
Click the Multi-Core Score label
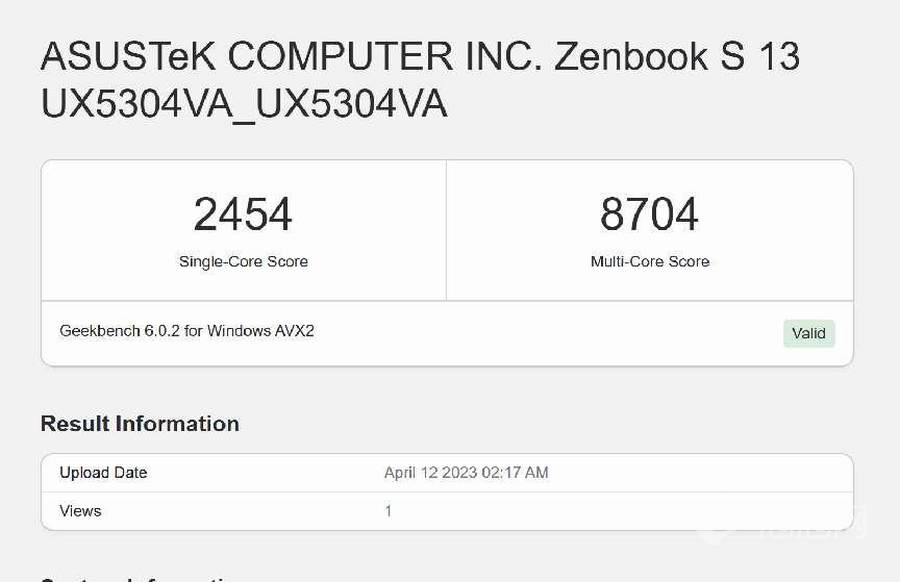point(650,262)
